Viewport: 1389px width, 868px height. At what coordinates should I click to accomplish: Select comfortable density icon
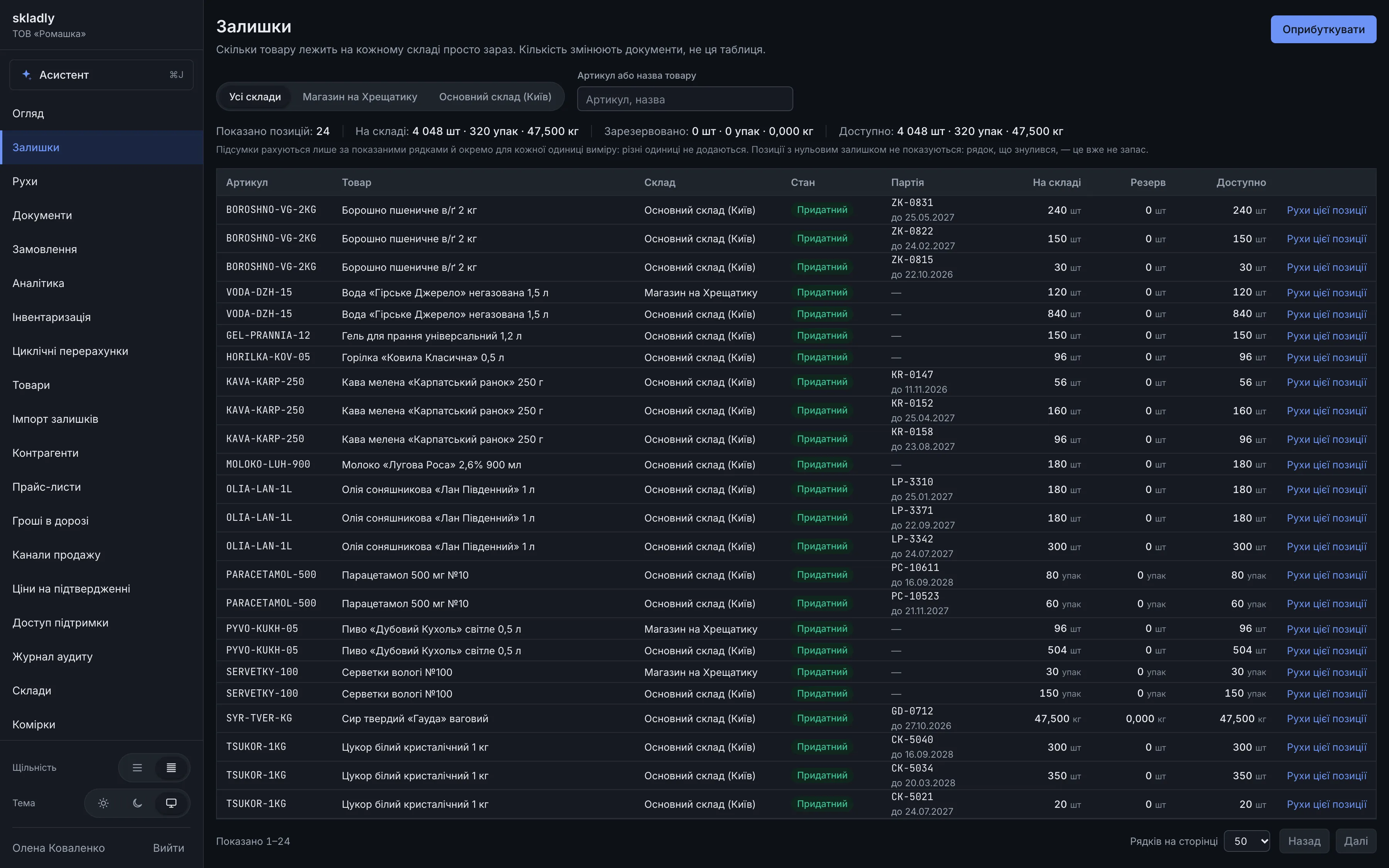coord(137,768)
